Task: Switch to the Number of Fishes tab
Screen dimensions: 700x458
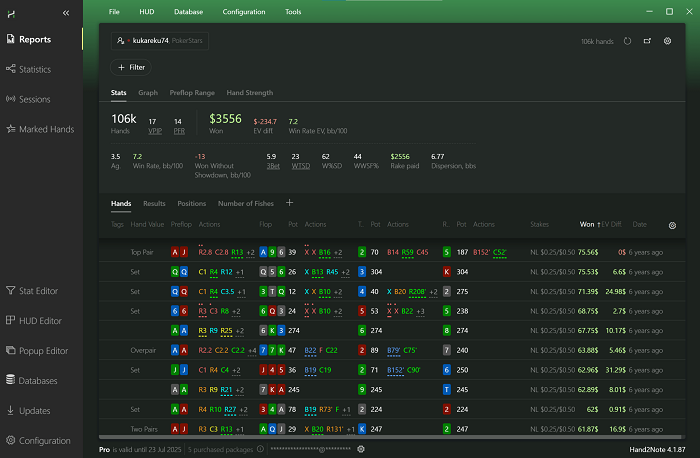Action: click(246, 203)
